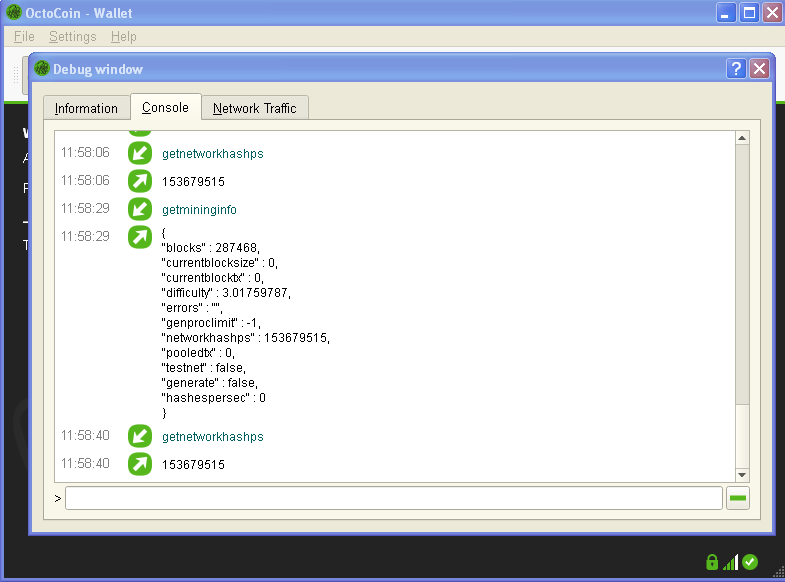Open the Help menu

click(x=124, y=37)
